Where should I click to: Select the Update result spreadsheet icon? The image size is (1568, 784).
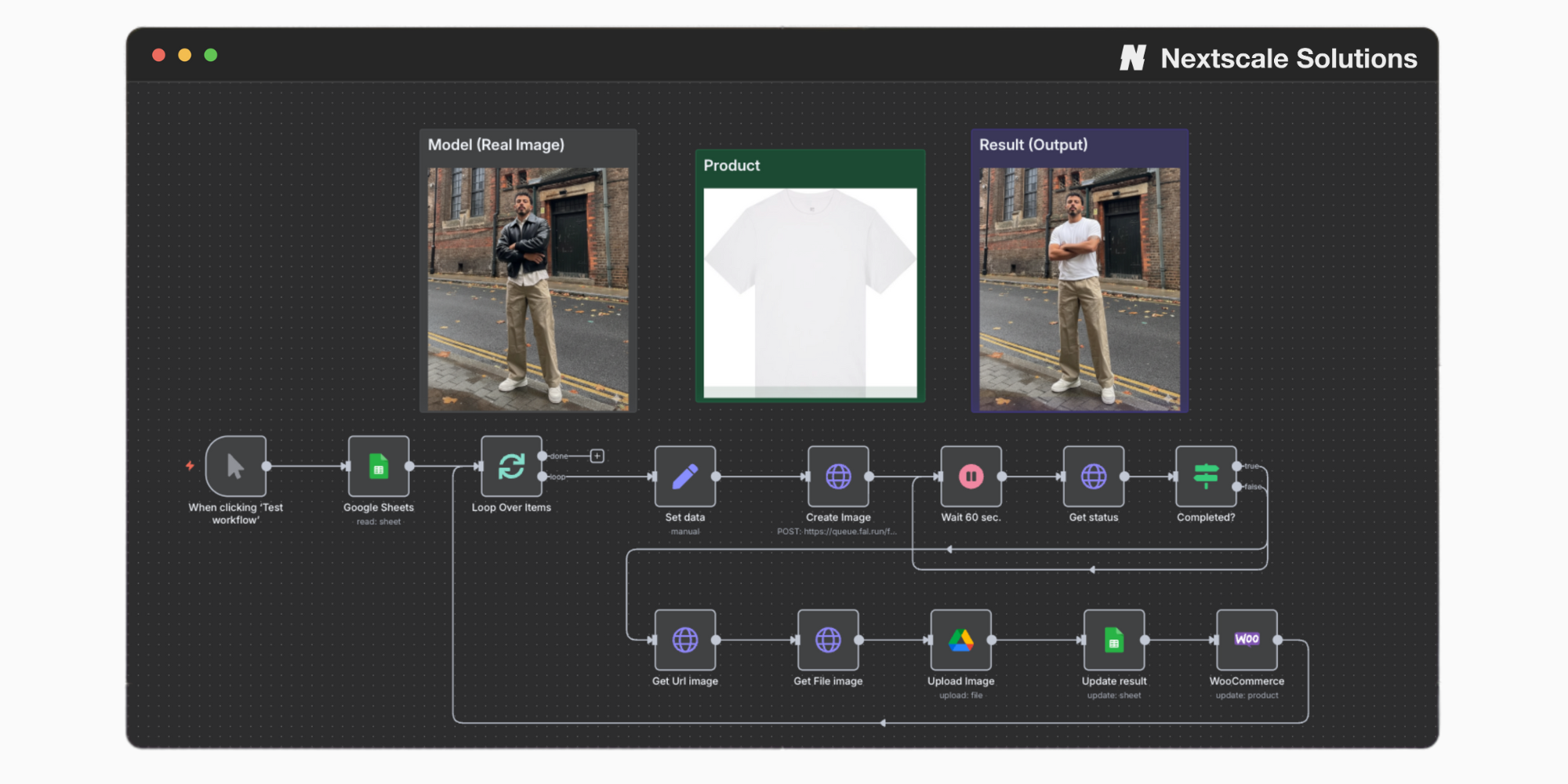click(1113, 639)
